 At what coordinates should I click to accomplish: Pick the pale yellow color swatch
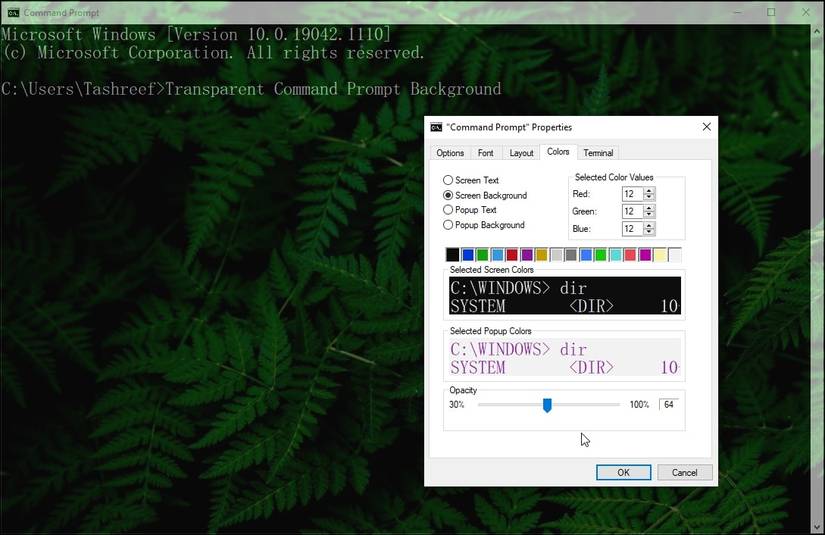660,255
